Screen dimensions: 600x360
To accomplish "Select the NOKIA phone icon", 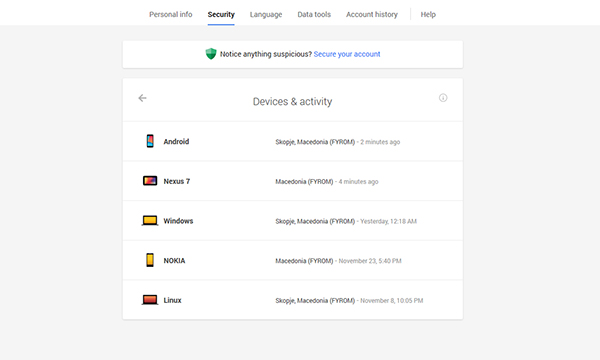I will pos(150,260).
